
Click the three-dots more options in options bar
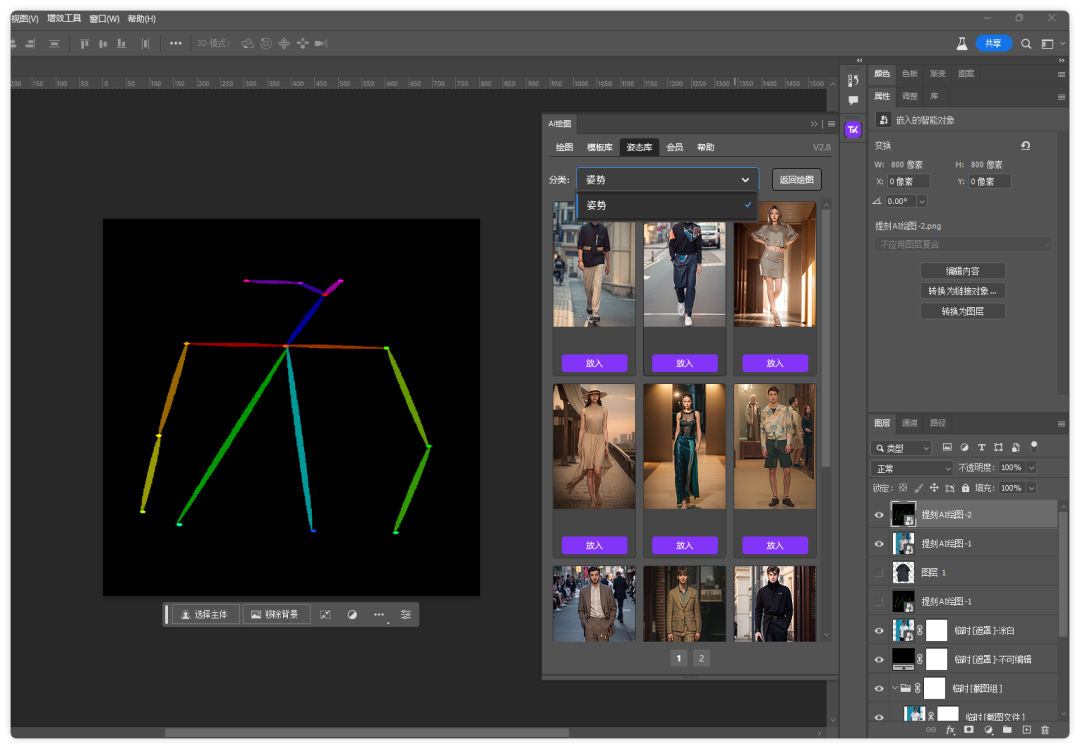176,43
